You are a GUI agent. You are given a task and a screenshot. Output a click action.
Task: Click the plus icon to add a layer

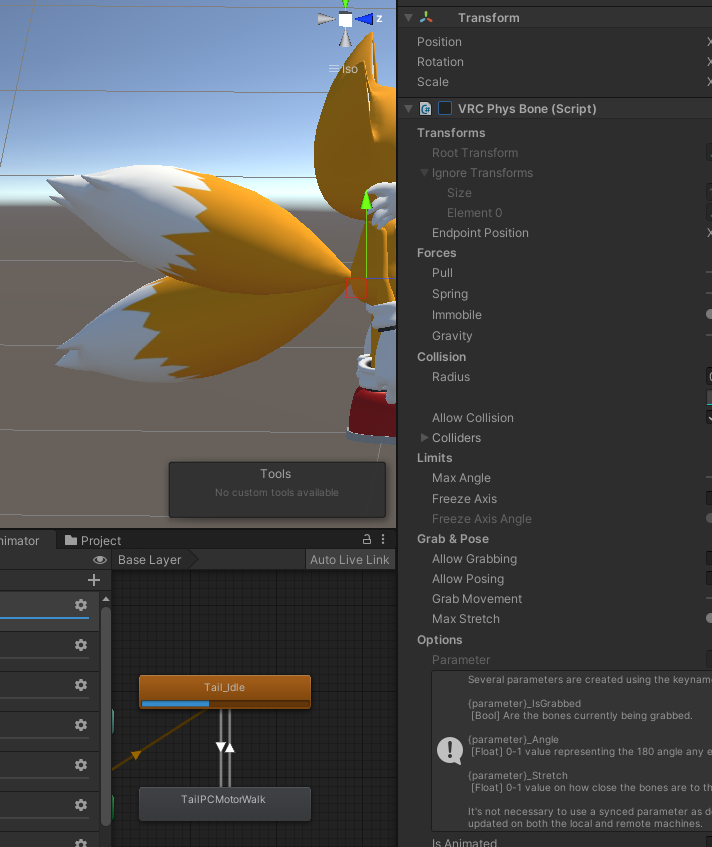[x=94, y=580]
